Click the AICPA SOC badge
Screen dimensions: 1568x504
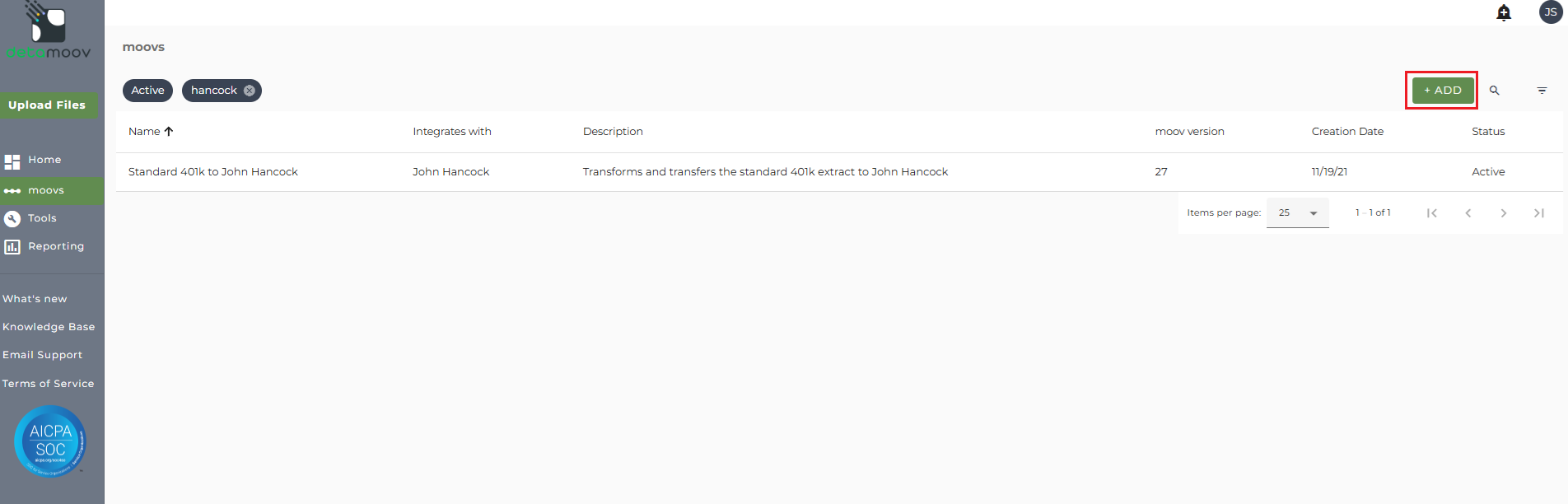(x=50, y=441)
